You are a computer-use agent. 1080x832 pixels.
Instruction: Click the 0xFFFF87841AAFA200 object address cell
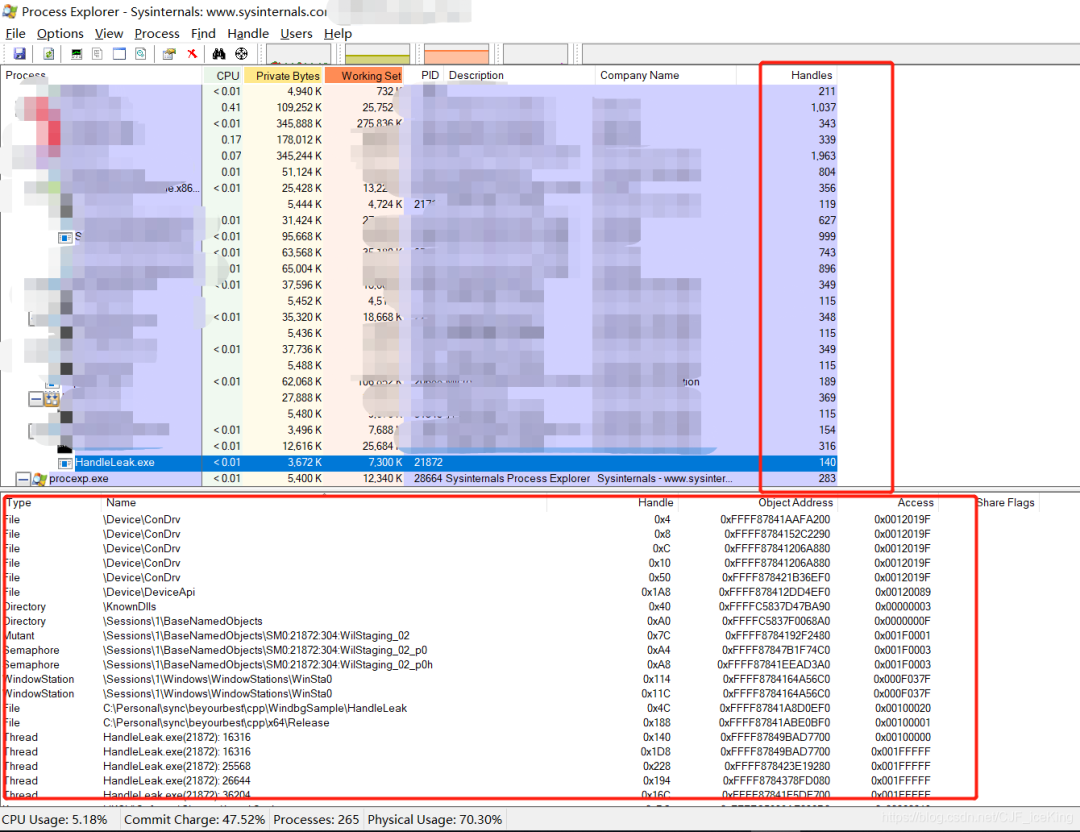point(775,519)
